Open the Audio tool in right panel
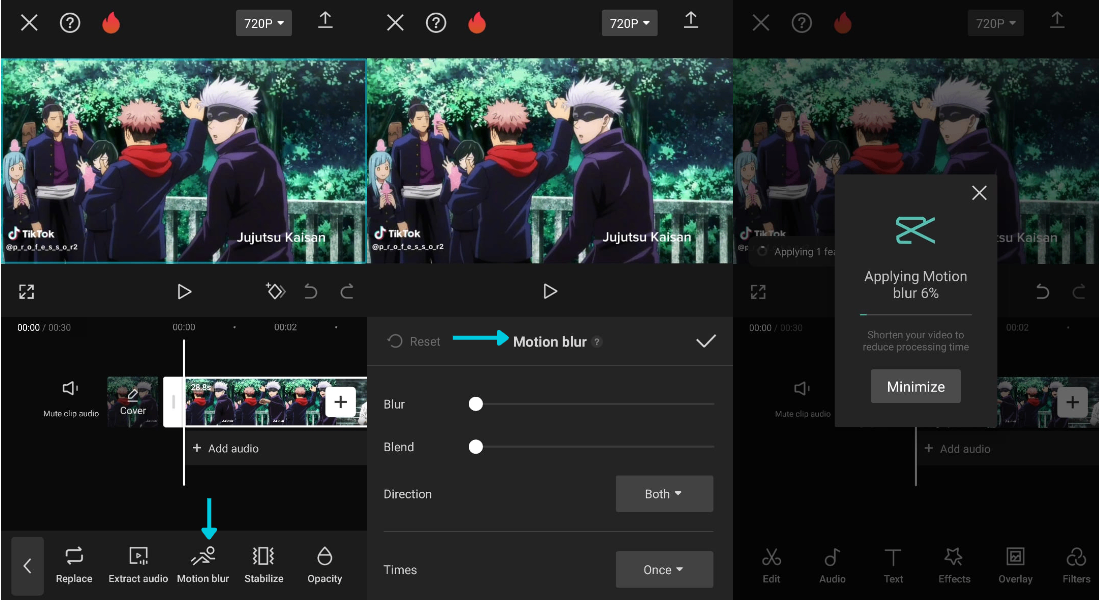 832,566
